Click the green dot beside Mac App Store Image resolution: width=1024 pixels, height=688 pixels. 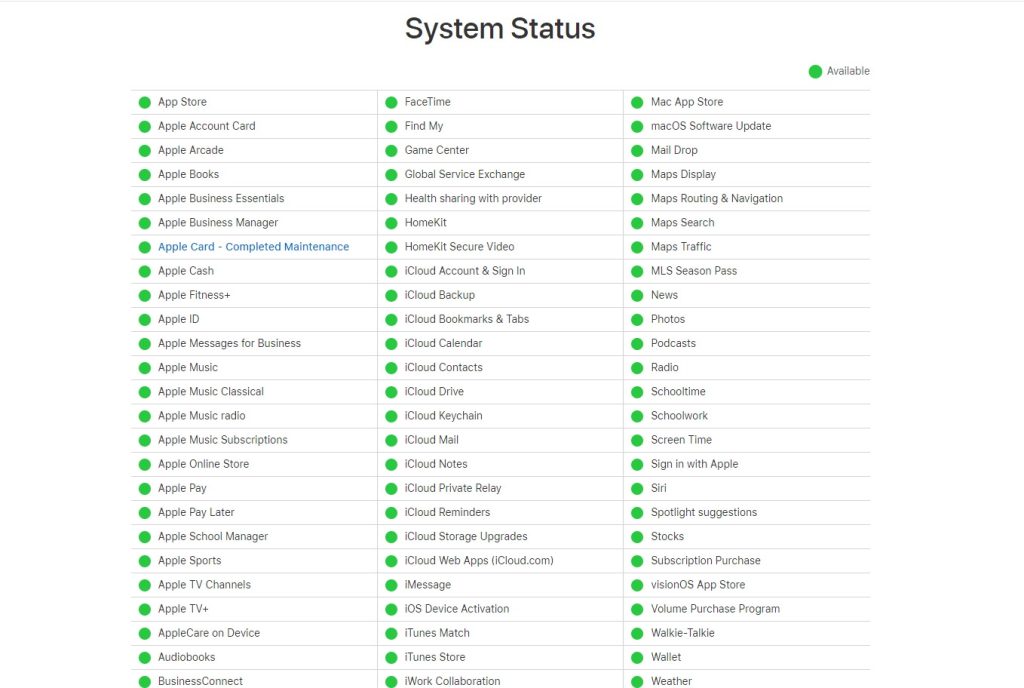click(637, 102)
